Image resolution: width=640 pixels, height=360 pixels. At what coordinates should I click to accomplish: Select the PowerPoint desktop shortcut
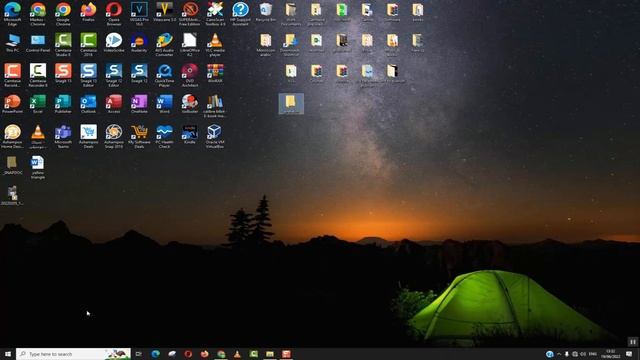[x=12, y=104]
